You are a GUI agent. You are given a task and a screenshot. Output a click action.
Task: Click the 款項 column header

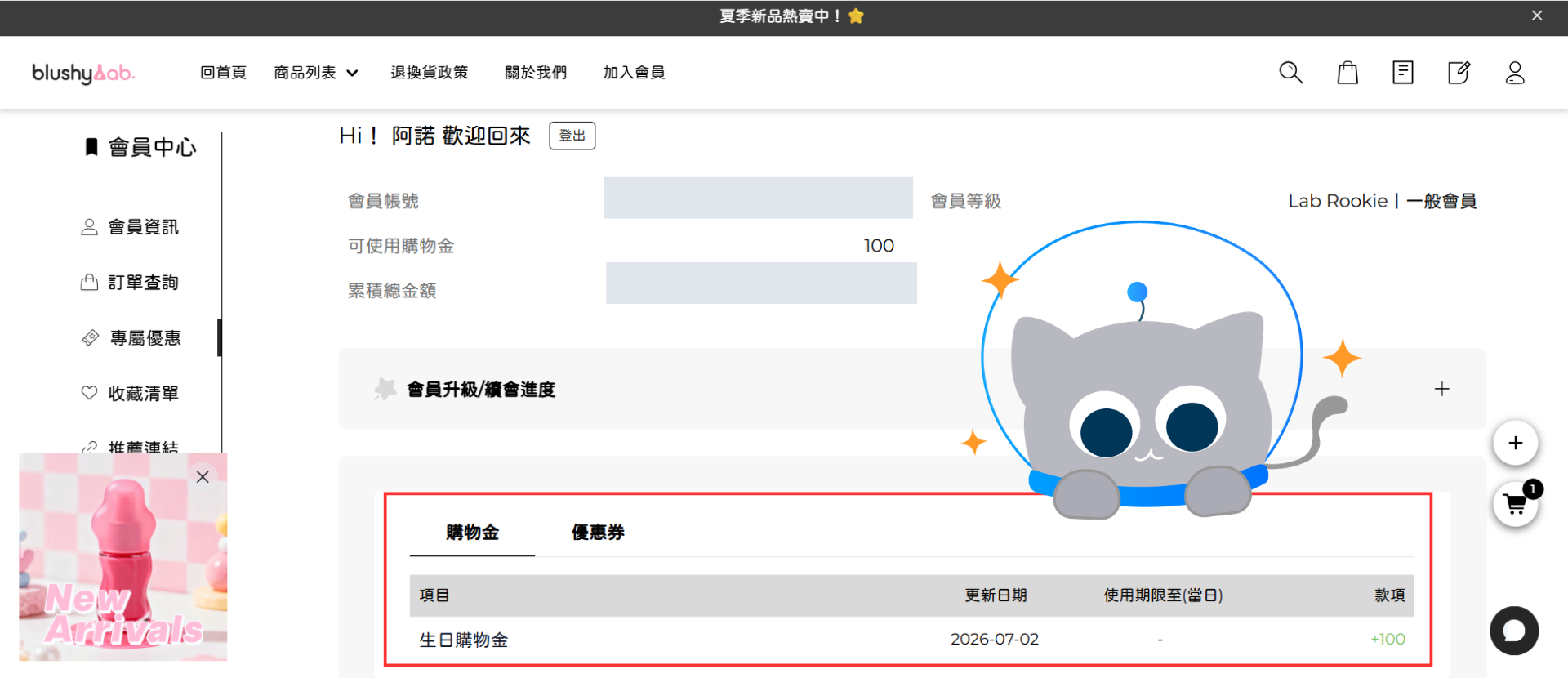click(x=1390, y=595)
